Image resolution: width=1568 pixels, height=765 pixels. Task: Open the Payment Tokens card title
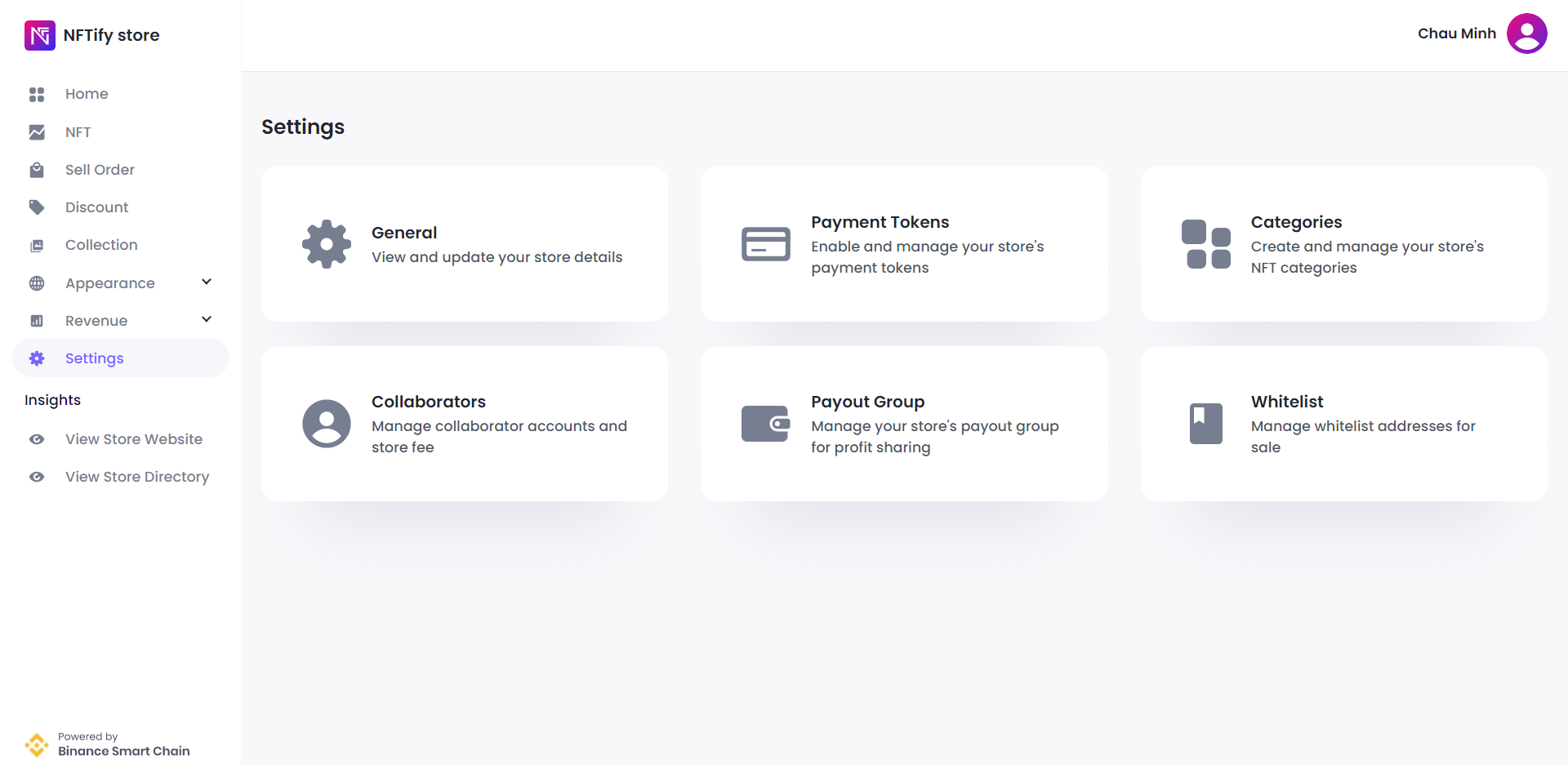(880, 222)
